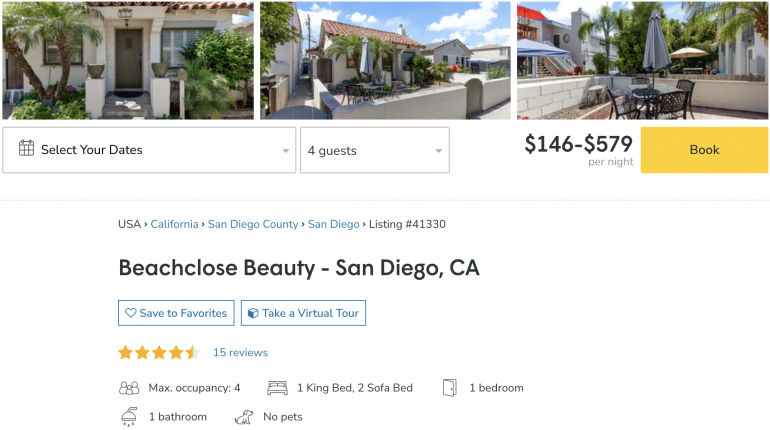Click the guests dropdown arrow

438,151
